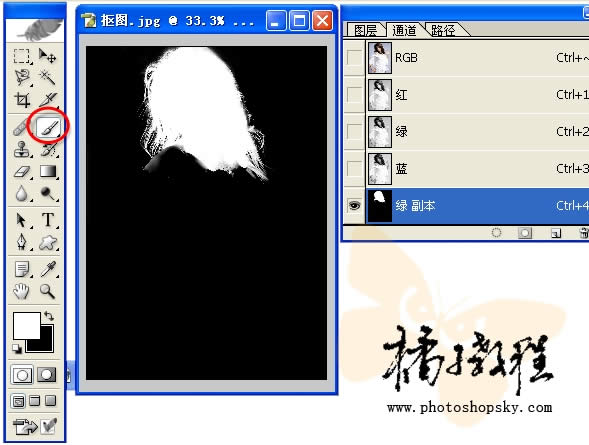
Task: Save selection as channel
Action: 525,233
